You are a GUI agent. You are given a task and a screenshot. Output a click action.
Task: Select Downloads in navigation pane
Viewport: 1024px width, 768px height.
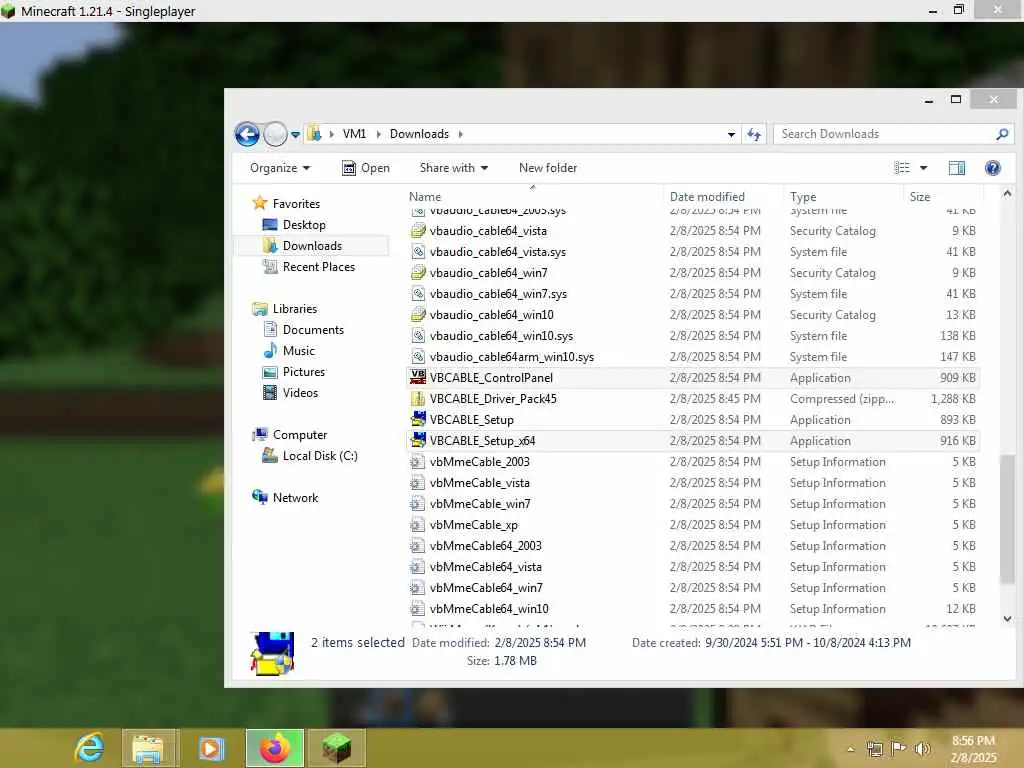coord(312,246)
